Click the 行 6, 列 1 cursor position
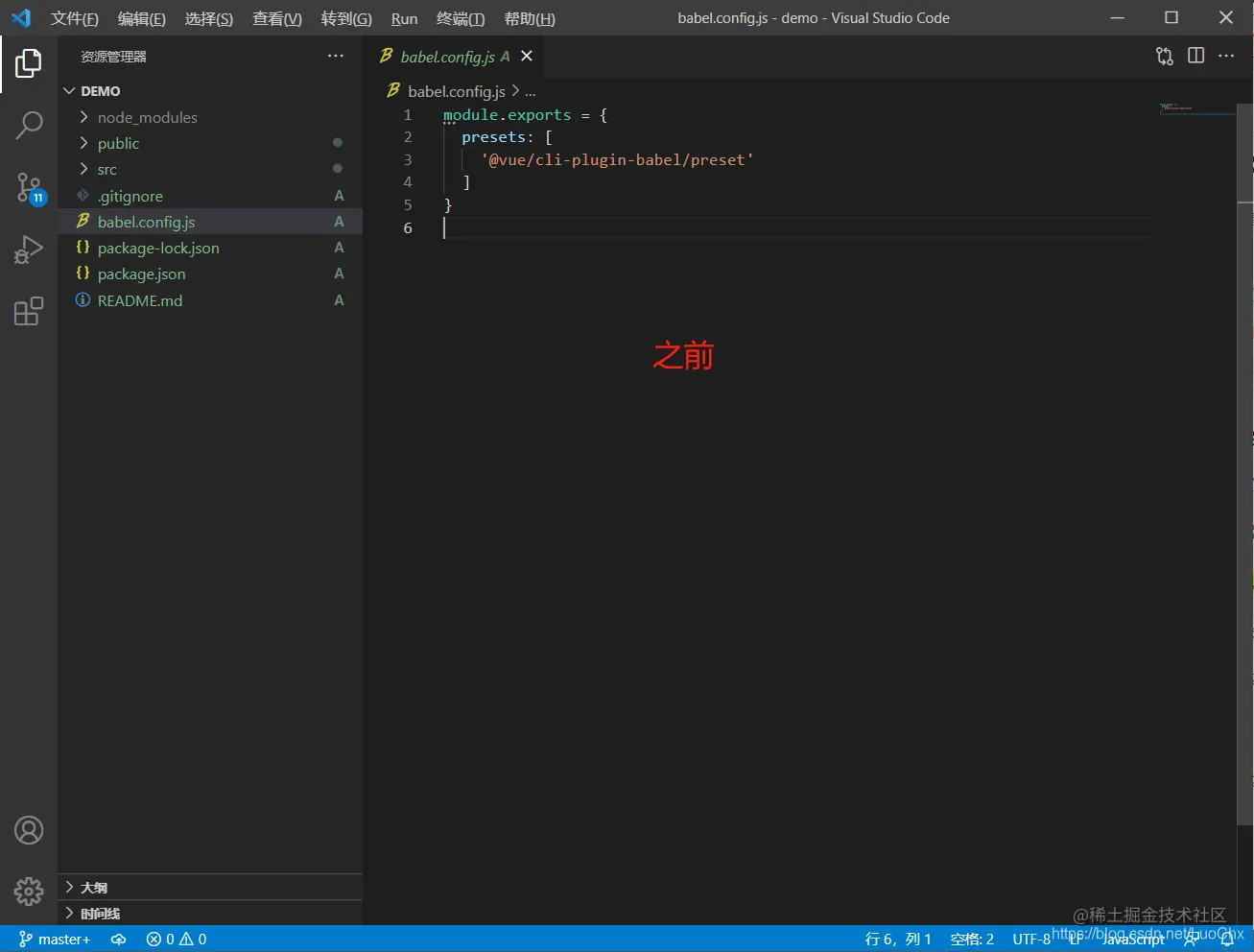Viewport: 1254px width, 952px height. point(898,939)
